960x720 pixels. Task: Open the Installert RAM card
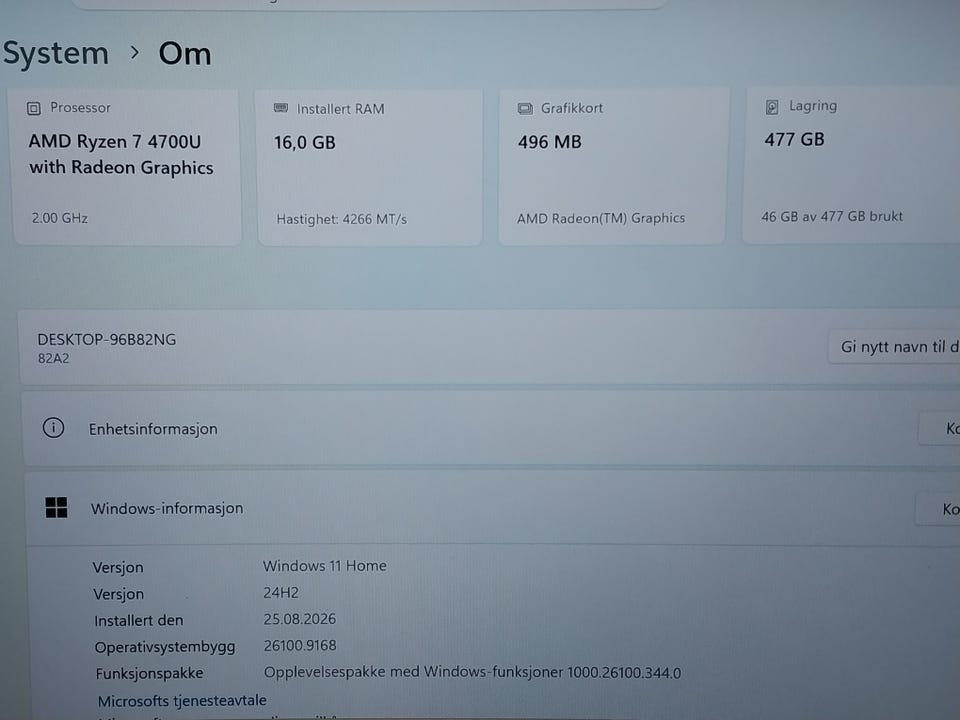(369, 167)
